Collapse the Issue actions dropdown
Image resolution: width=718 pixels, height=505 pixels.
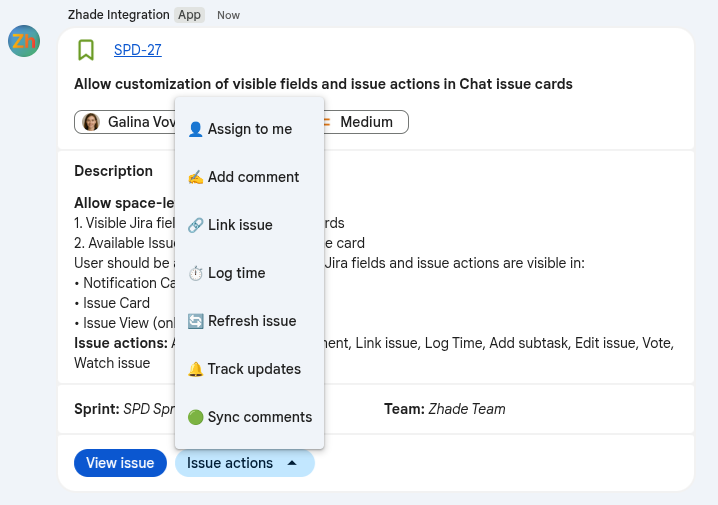tap(244, 463)
